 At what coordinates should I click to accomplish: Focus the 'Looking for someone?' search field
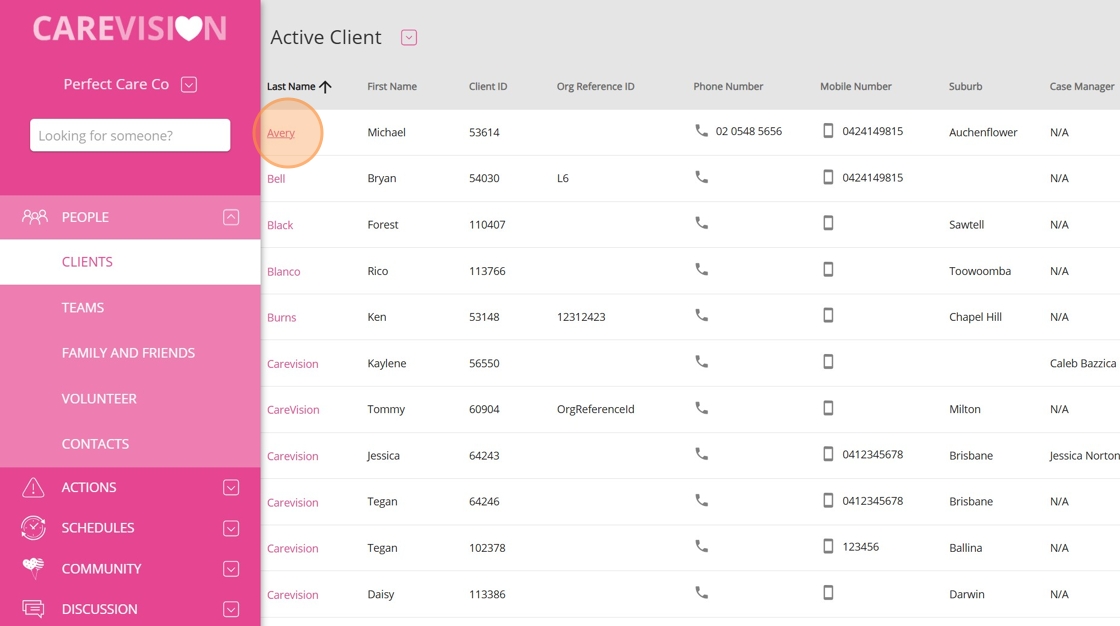pos(130,135)
